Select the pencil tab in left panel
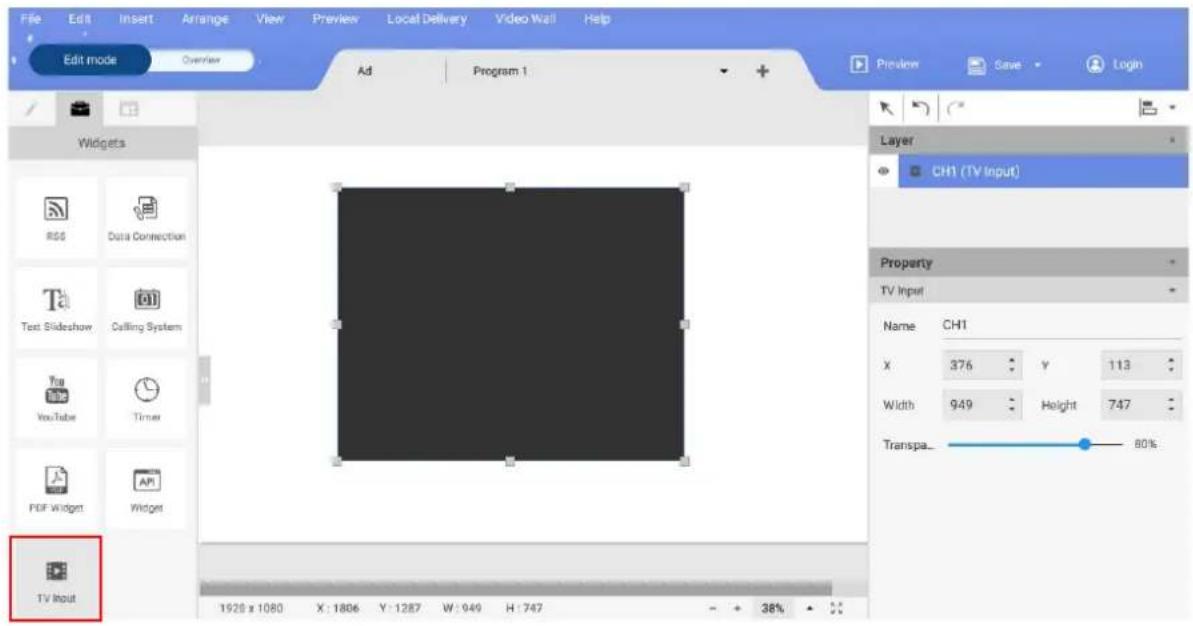 (32, 110)
